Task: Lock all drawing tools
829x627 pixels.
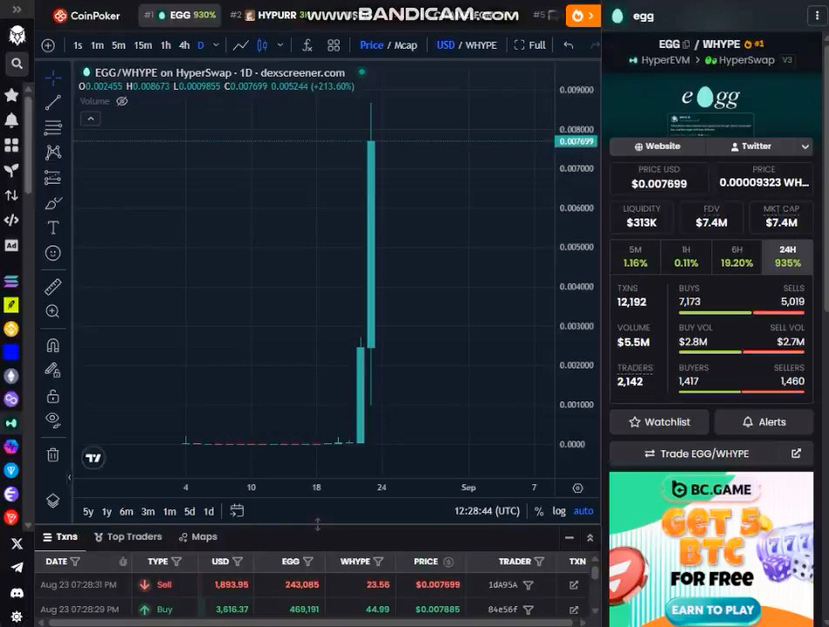Action: pos(53,395)
